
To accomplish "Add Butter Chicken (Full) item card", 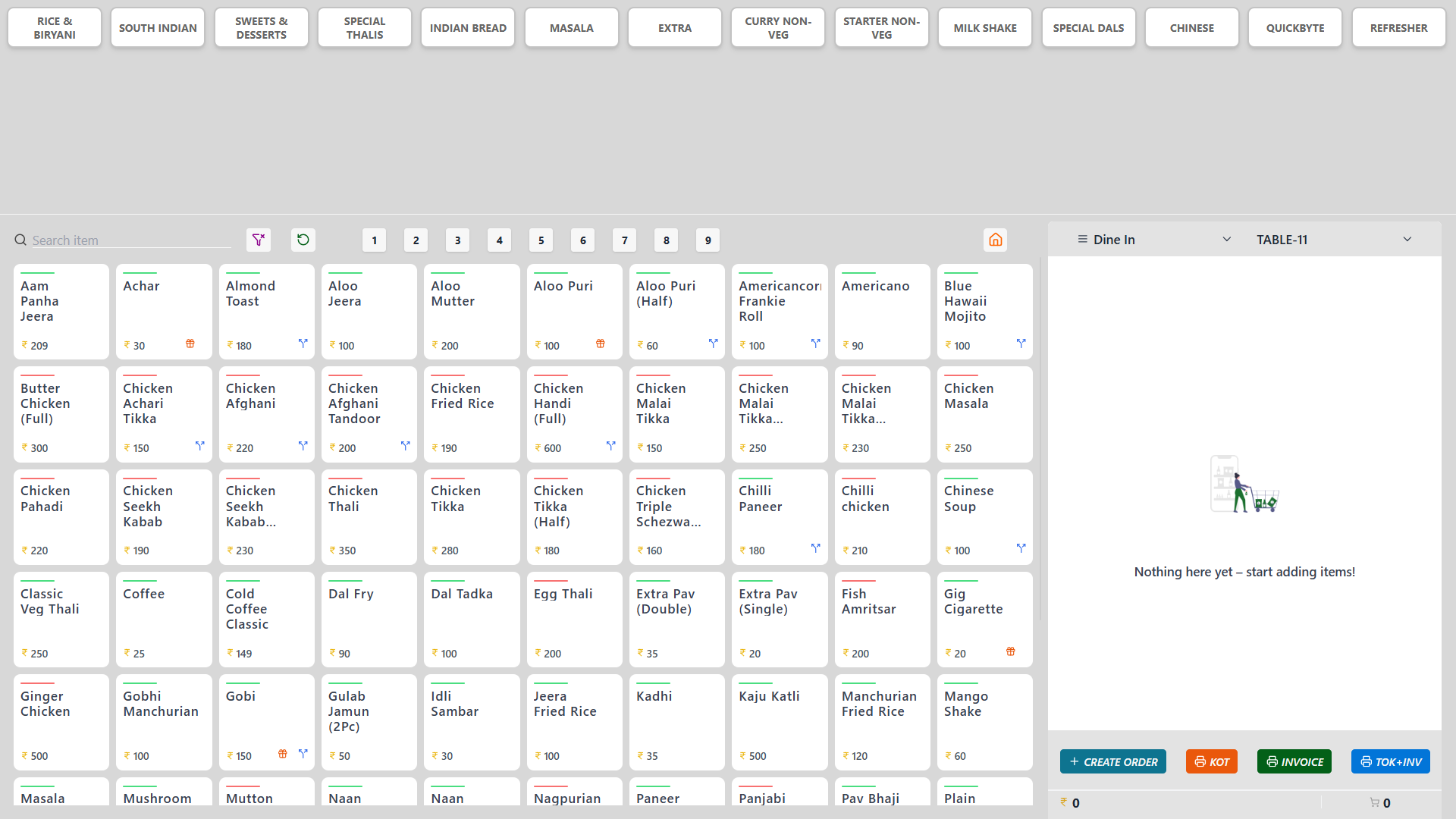I will 61,414.
